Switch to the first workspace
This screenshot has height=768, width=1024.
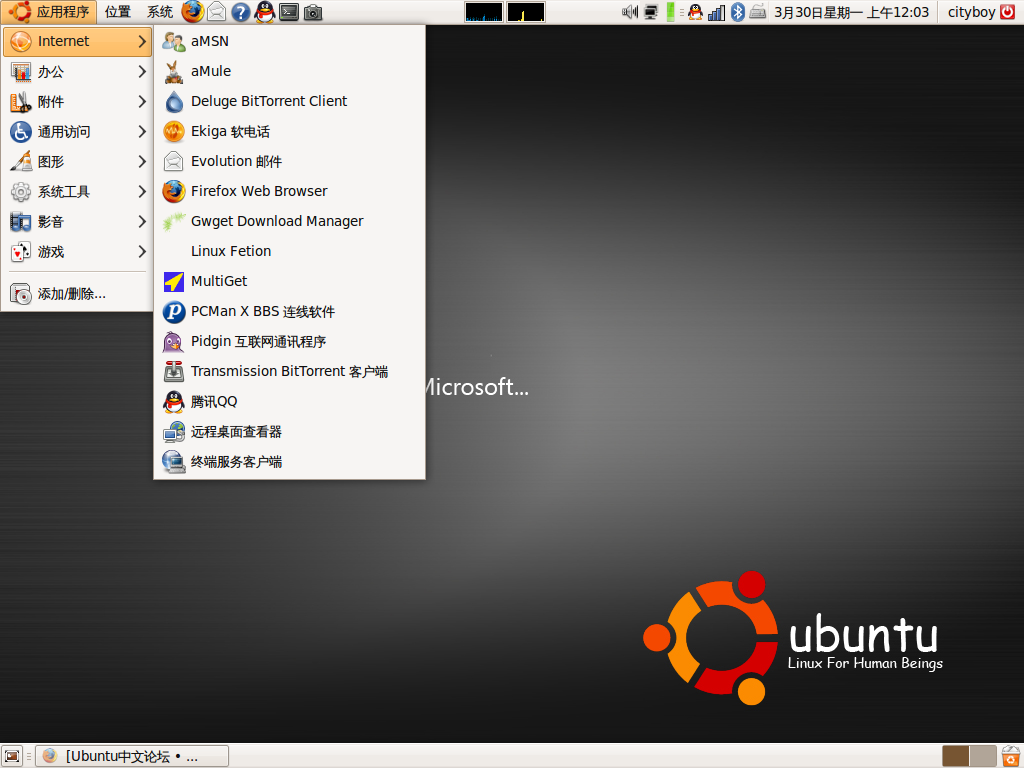[x=956, y=756]
